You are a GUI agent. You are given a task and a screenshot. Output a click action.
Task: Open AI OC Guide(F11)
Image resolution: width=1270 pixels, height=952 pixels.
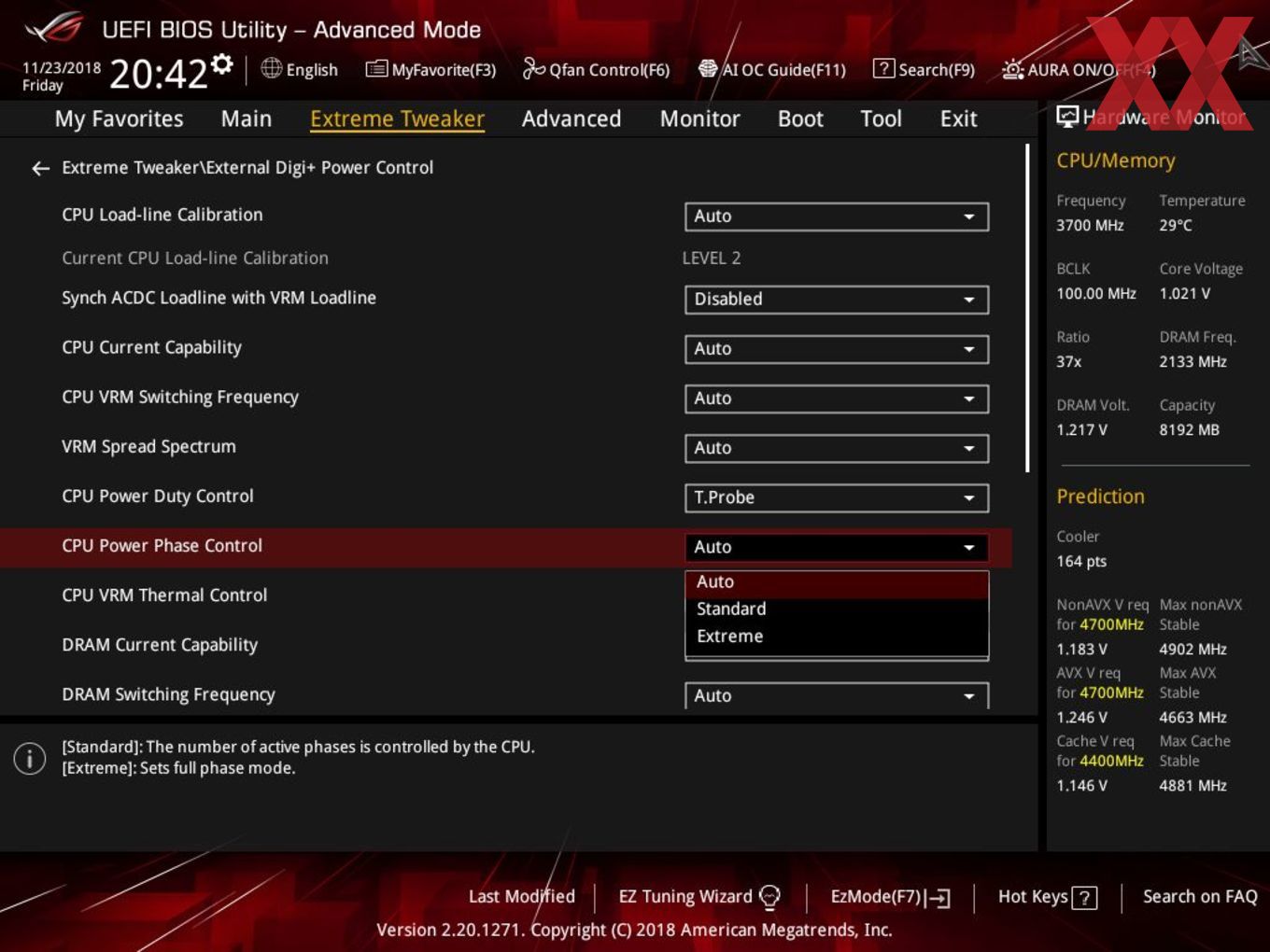tap(772, 69)
